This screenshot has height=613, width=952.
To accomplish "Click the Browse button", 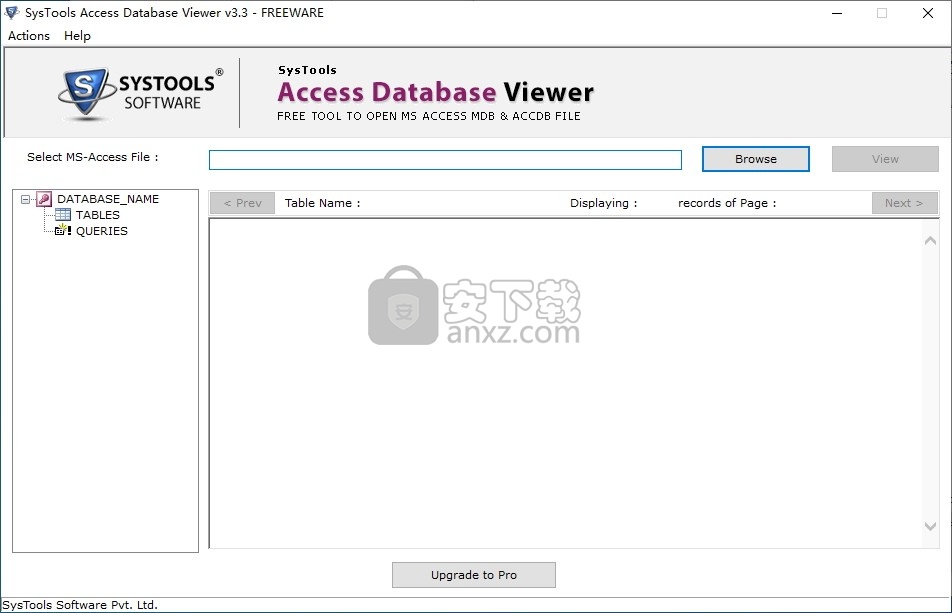I will click(755, 159).
